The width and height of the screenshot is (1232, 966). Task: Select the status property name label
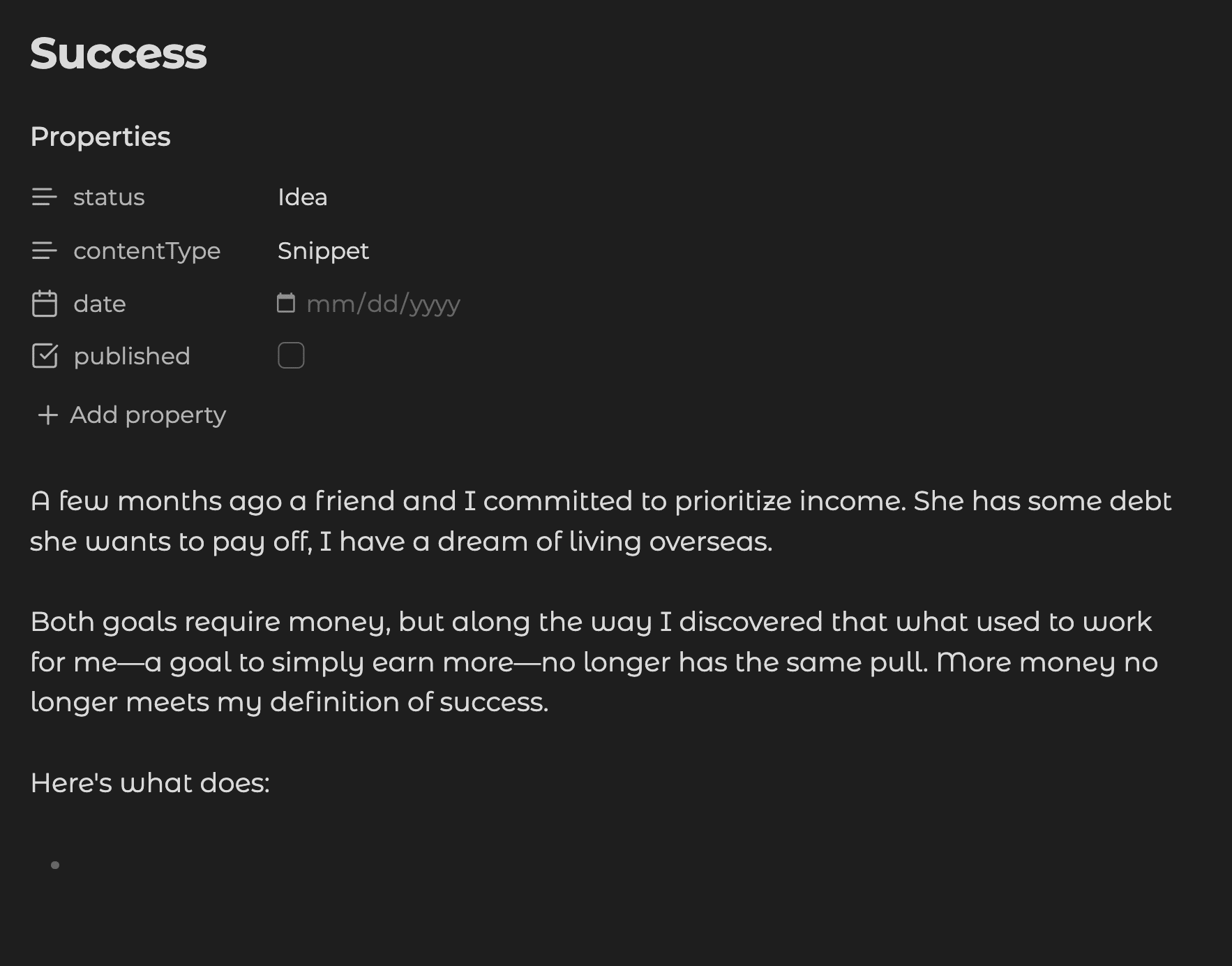tap(109, 198)
